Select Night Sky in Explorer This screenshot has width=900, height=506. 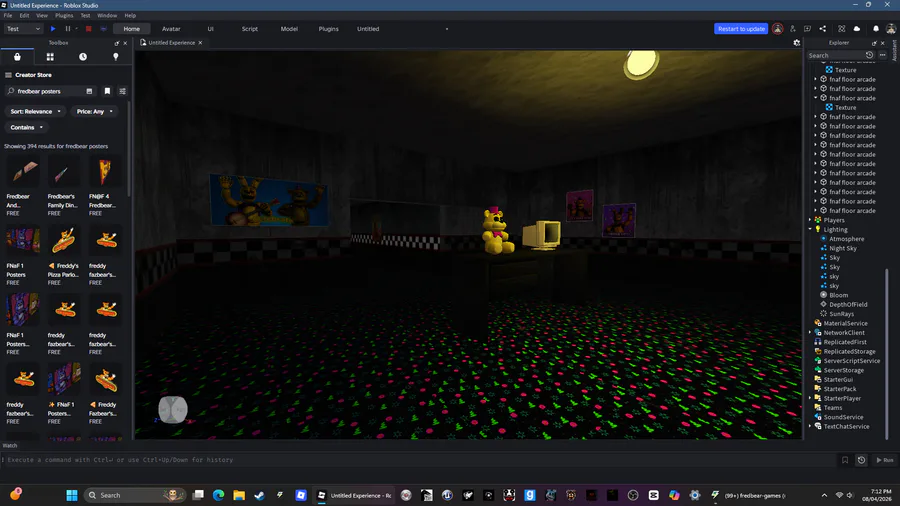pyautogui.click(x=842, y=248)
